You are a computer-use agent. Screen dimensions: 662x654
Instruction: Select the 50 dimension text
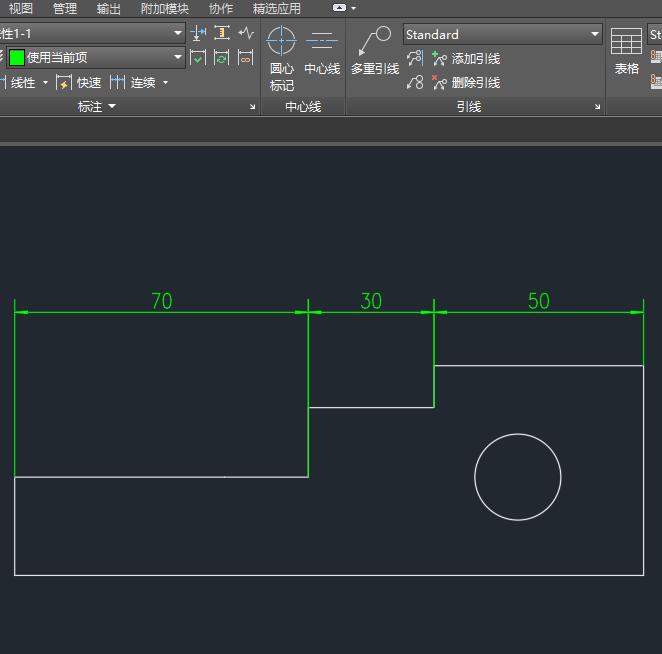click(x=539, y=301)
